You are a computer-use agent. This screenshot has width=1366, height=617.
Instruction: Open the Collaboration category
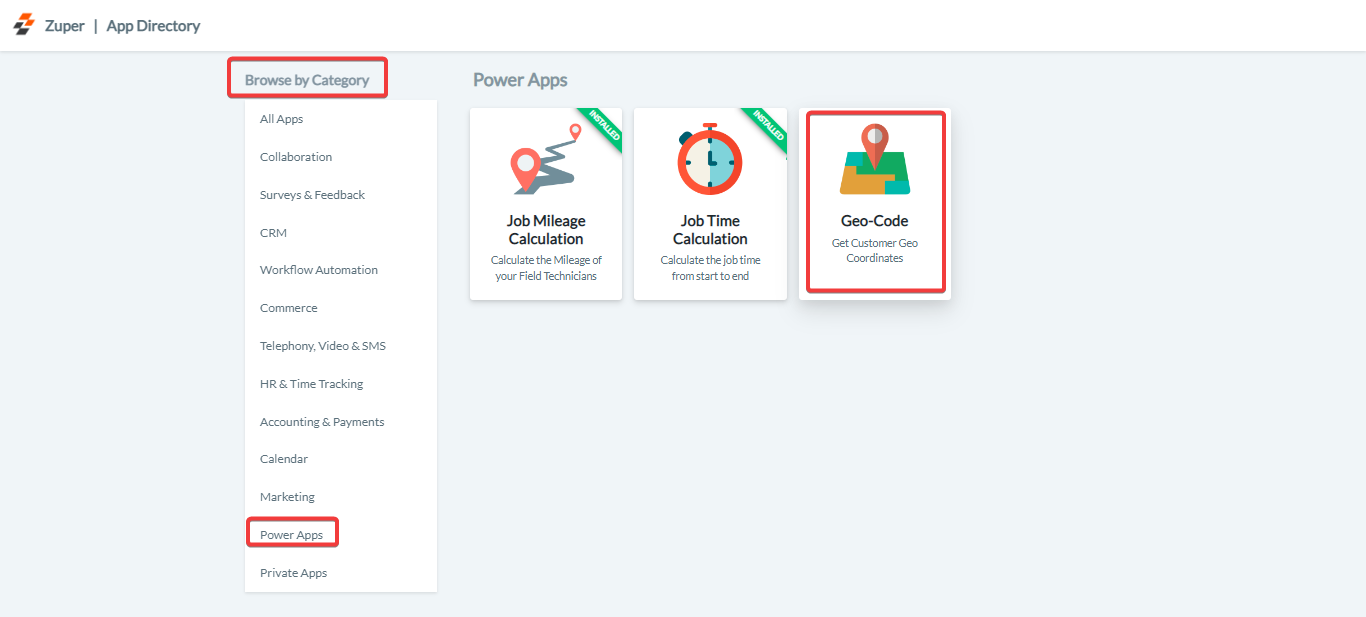(x=296, y=157)
